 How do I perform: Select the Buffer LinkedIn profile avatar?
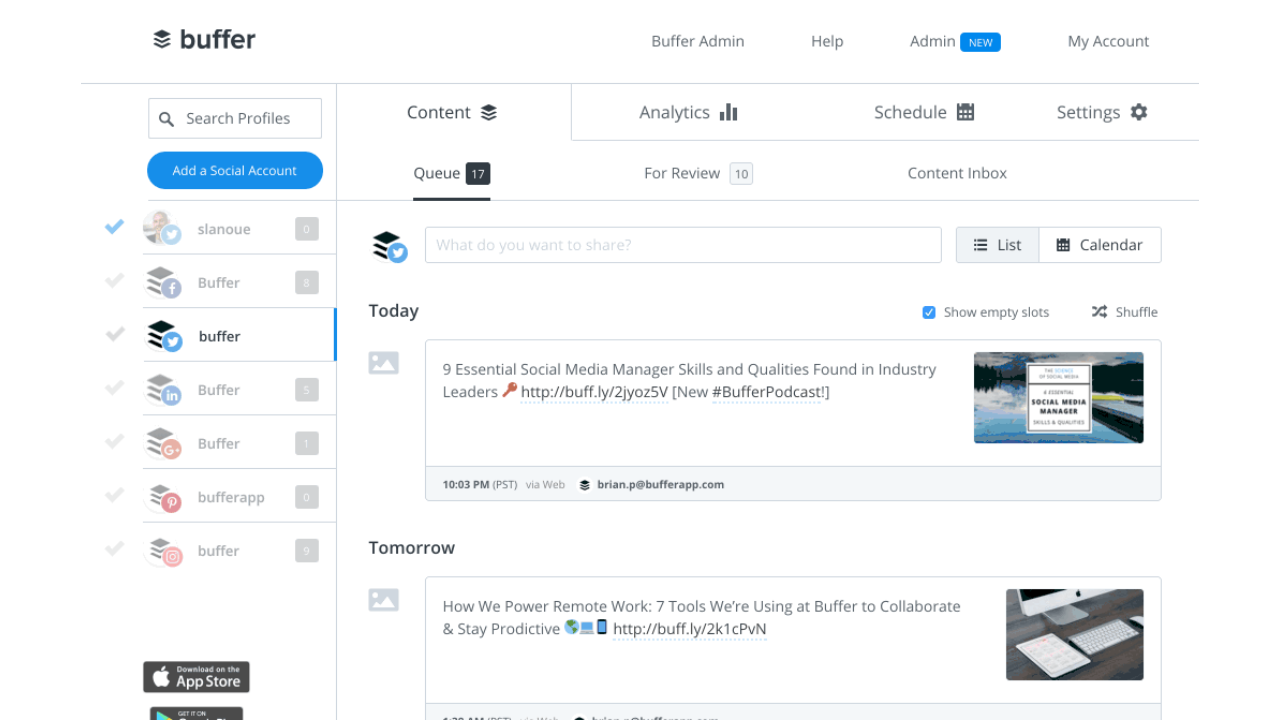[x=163, y=390]
